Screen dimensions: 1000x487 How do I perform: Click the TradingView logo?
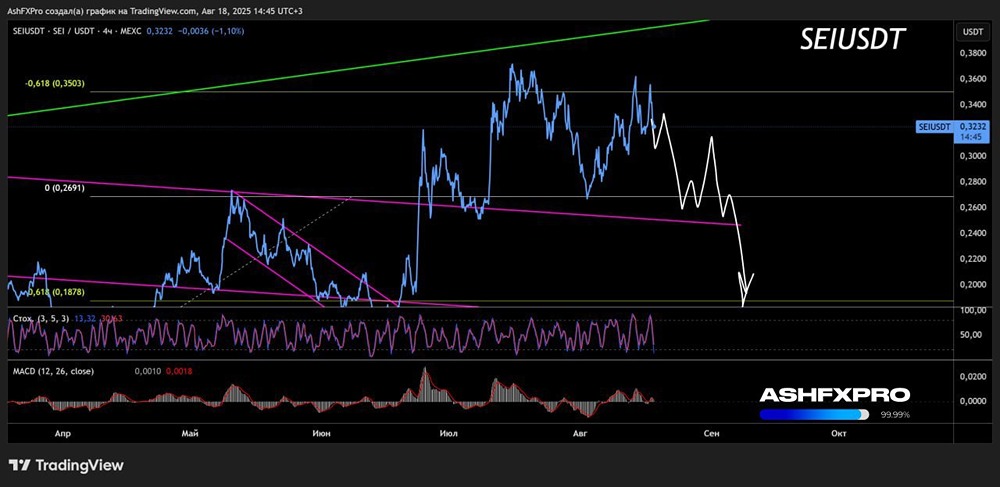66,465
